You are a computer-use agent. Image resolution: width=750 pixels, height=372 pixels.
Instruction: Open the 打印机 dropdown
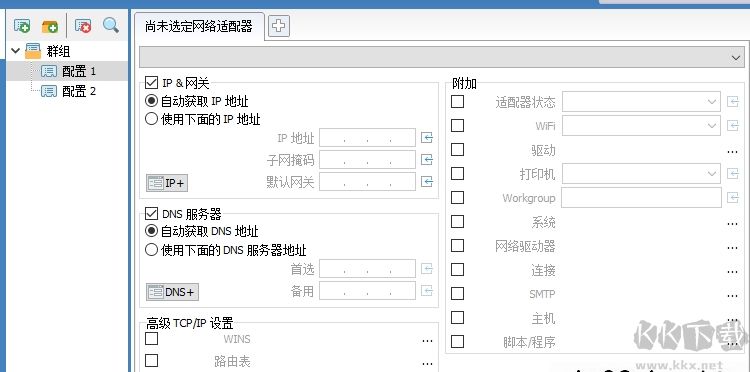pos(641,174)
